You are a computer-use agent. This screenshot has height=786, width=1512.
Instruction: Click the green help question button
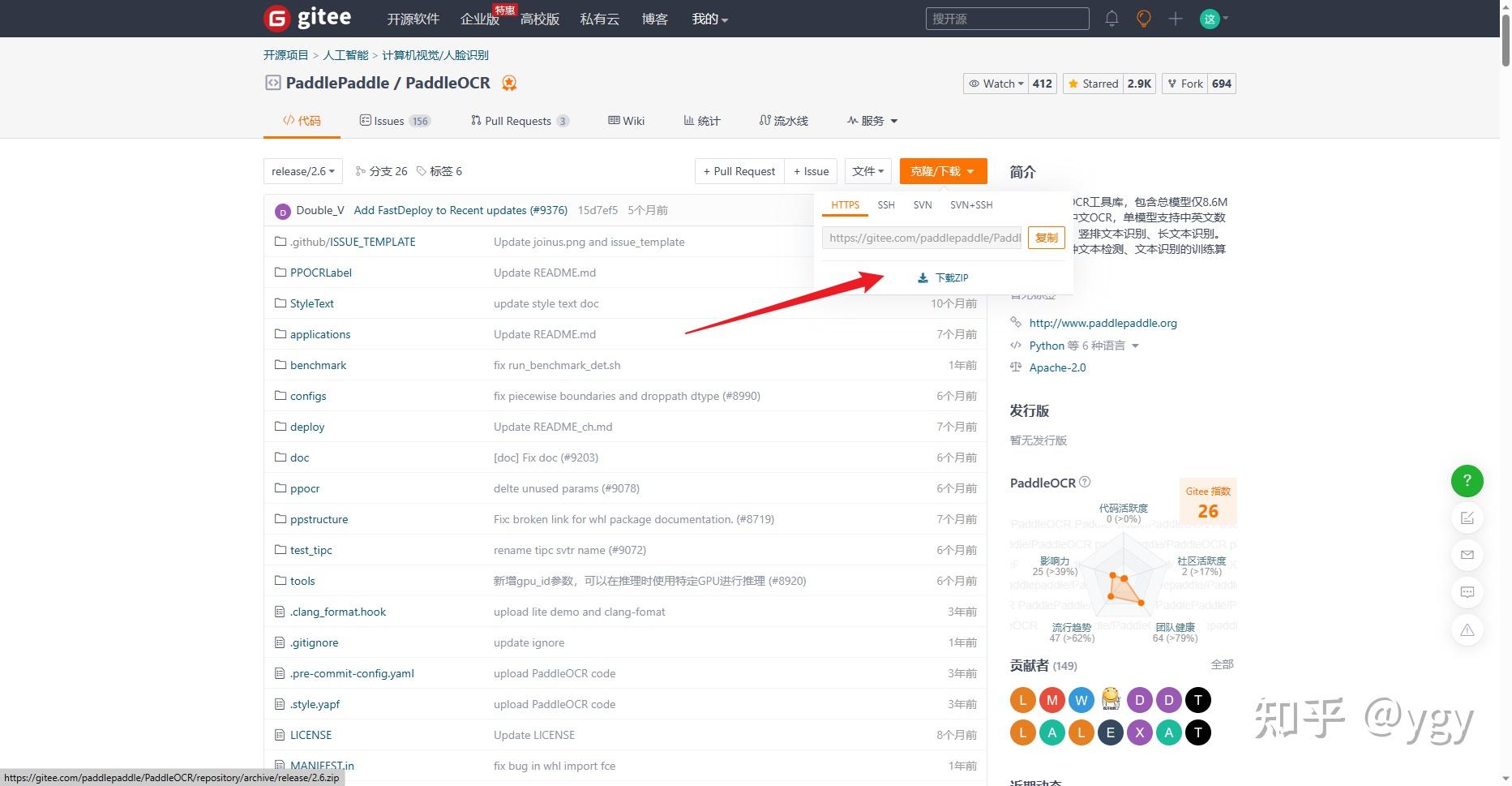1467,481
